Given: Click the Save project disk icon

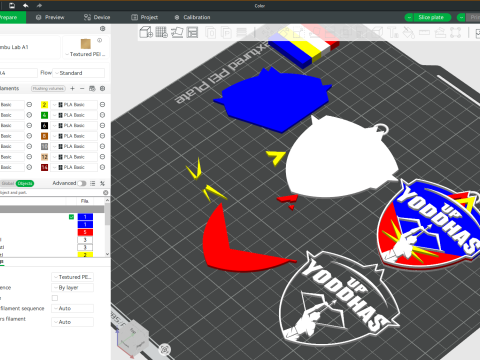Looking at the screenshot, I should (x=12, y=5).
